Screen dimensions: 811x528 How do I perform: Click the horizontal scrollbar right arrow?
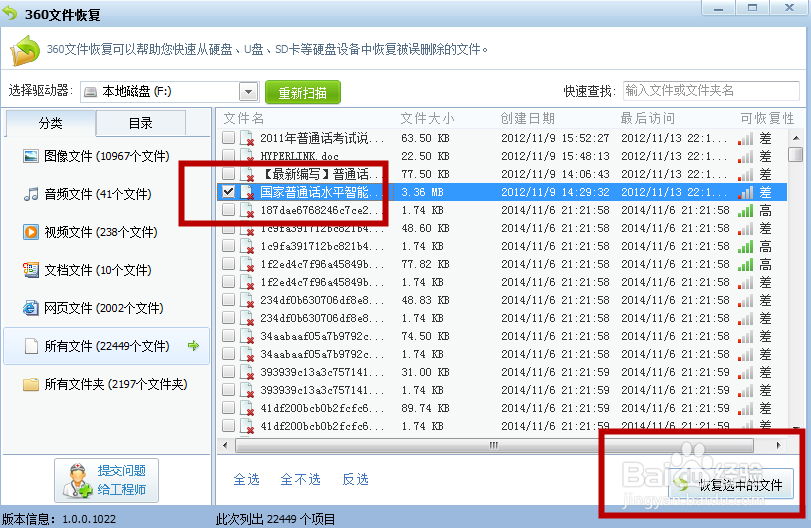pyautogui.click(x=778, y=445)
